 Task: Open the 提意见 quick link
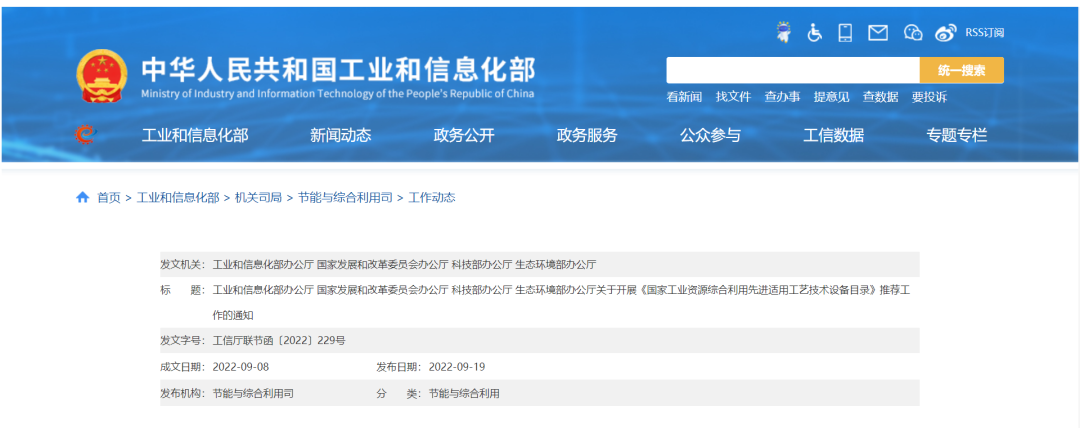831,97
